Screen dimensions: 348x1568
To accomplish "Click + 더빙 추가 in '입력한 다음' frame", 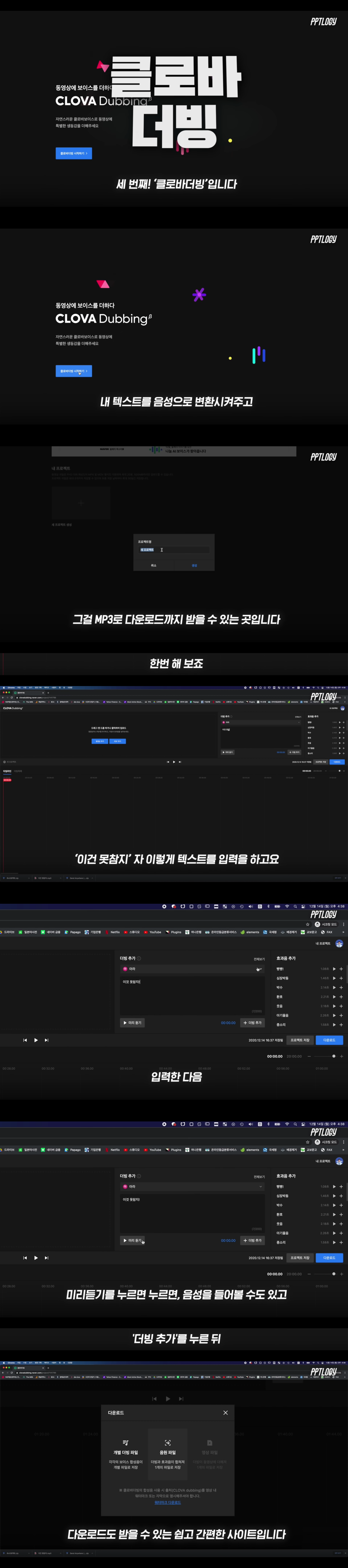I will (253, 1023).
